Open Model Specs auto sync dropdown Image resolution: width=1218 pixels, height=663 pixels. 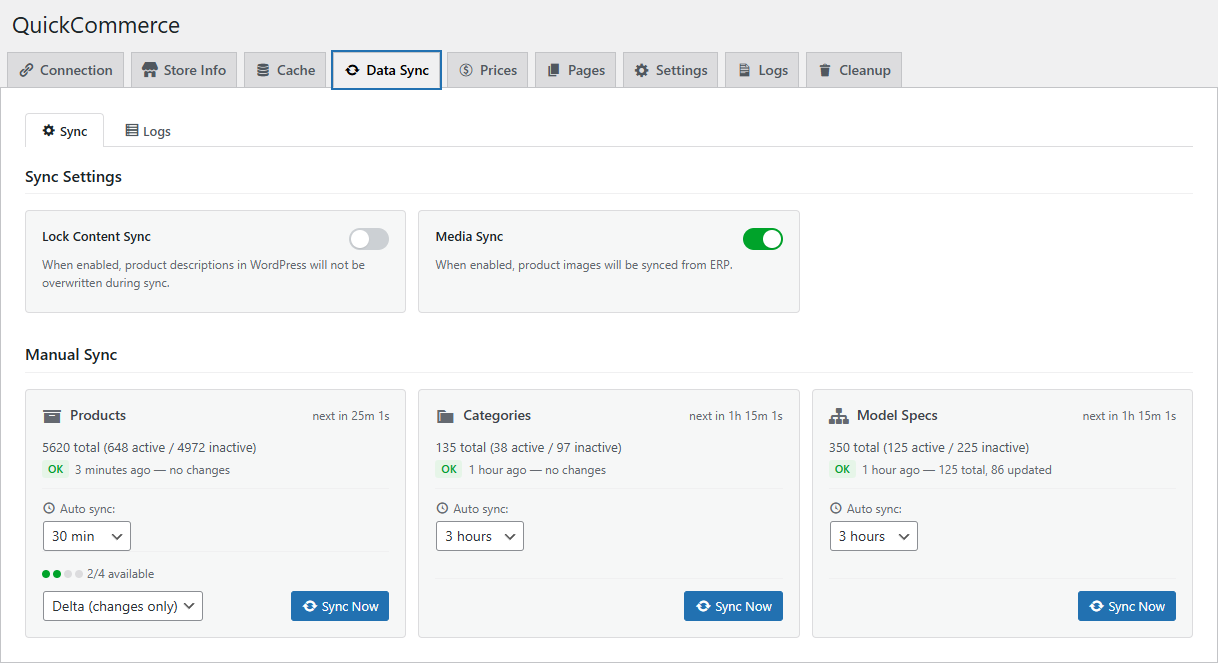tap(874, 536)
